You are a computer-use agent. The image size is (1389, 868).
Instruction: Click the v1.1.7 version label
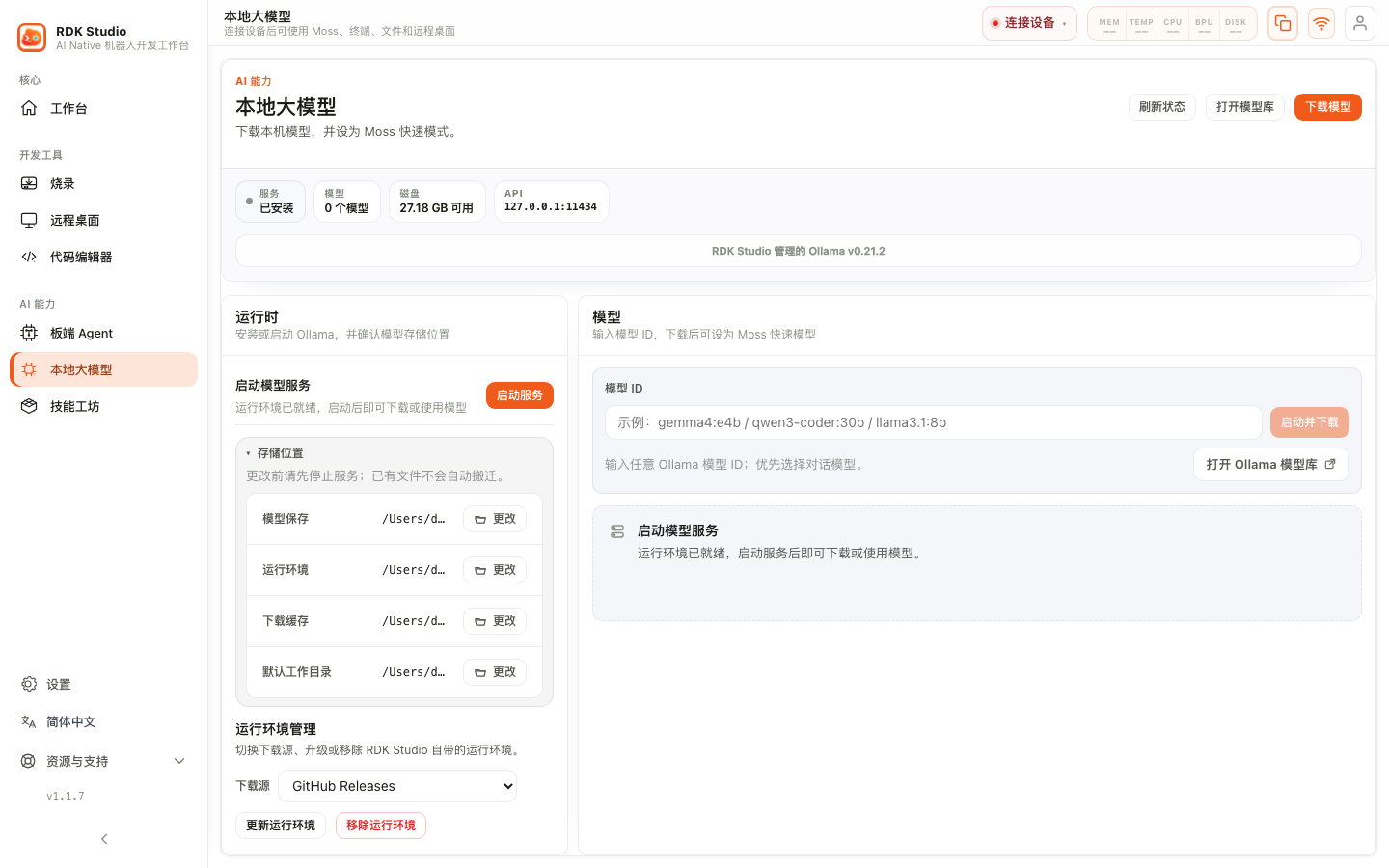[66, 797]
